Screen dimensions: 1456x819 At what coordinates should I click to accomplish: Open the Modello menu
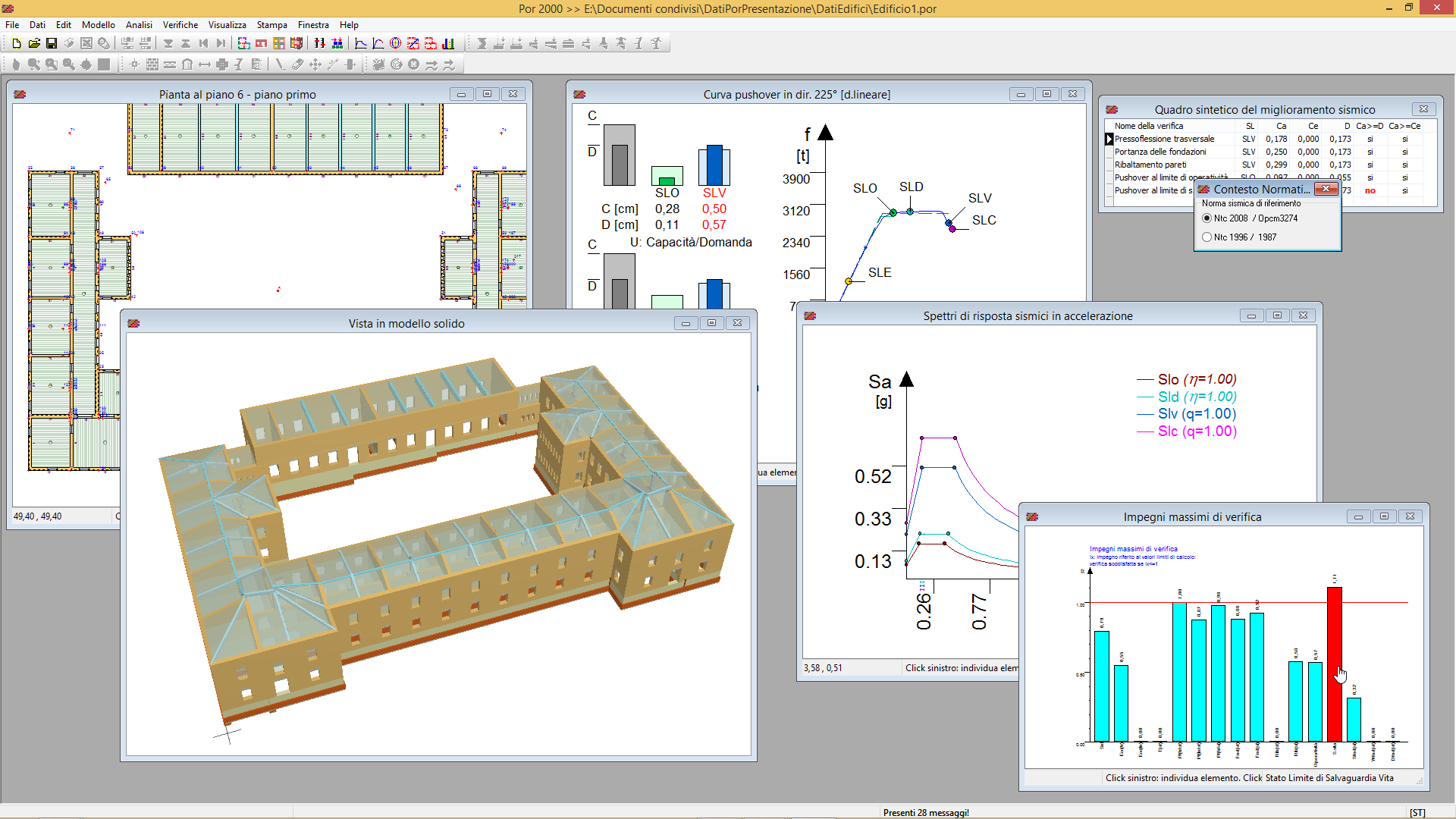tap(98, 25)
